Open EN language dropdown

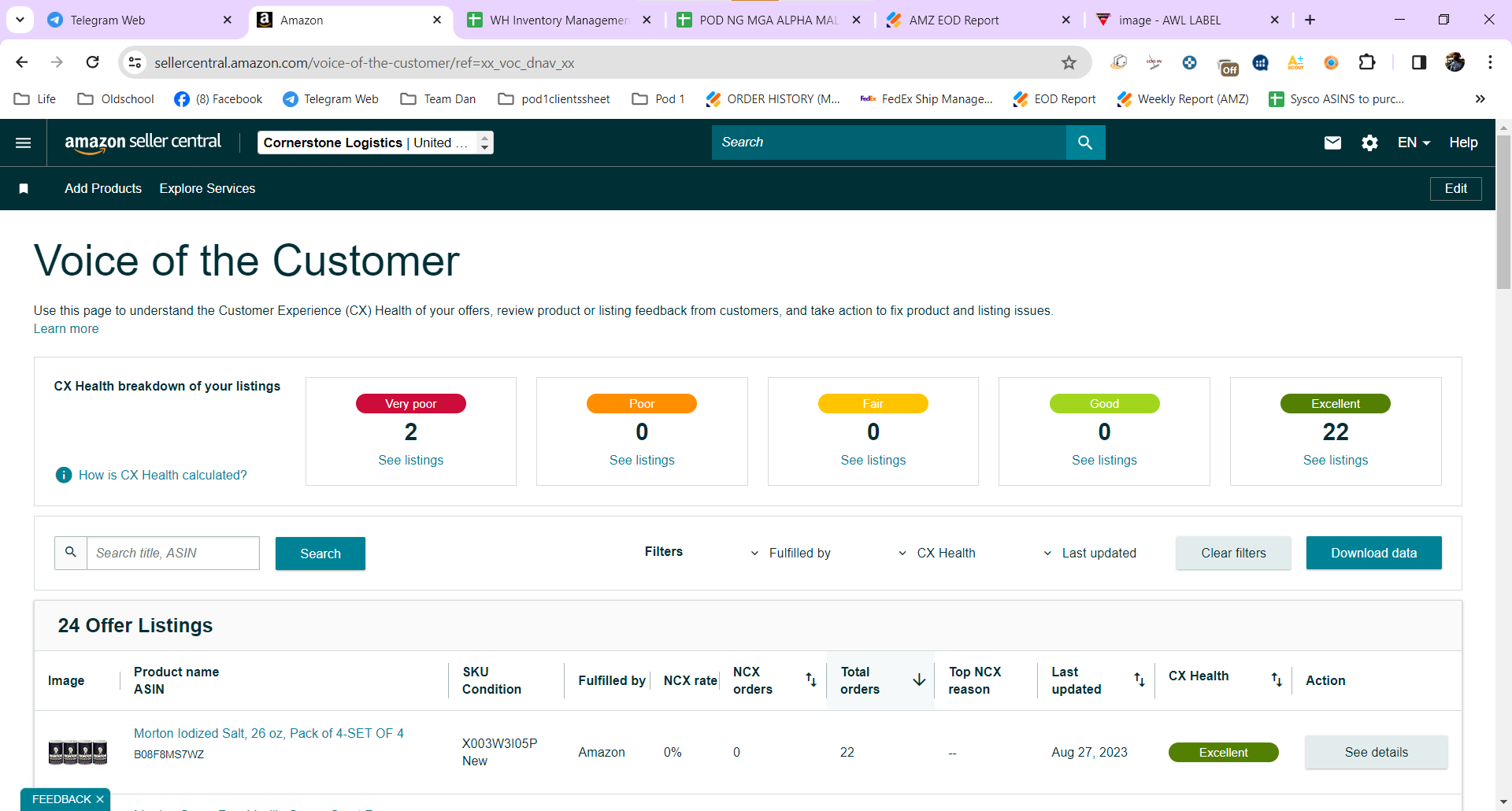tap(1414, 143)
